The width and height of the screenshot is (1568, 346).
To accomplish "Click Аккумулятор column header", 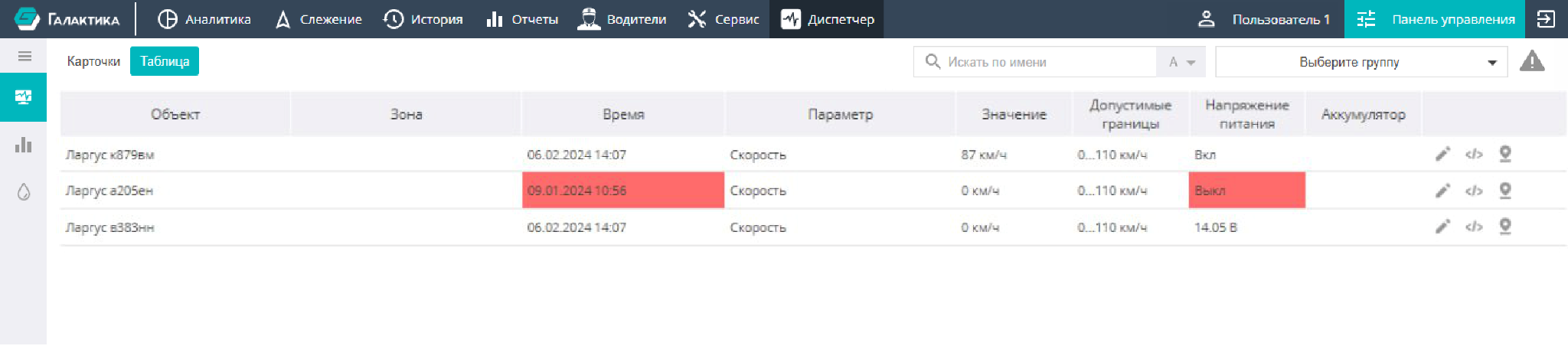I will (1363, 114).
